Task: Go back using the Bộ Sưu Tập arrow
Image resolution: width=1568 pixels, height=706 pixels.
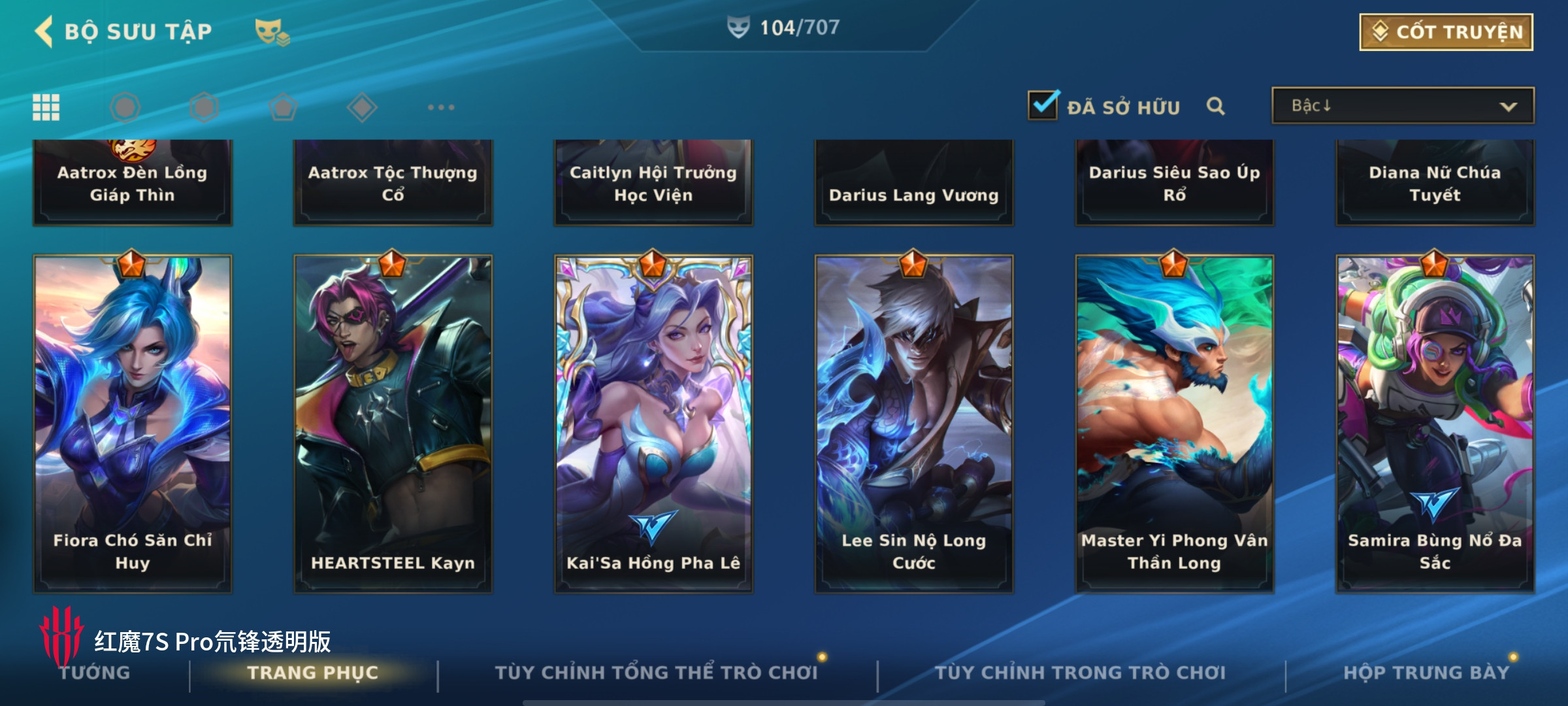Action: pyautogui.click(x=44, y=31)
